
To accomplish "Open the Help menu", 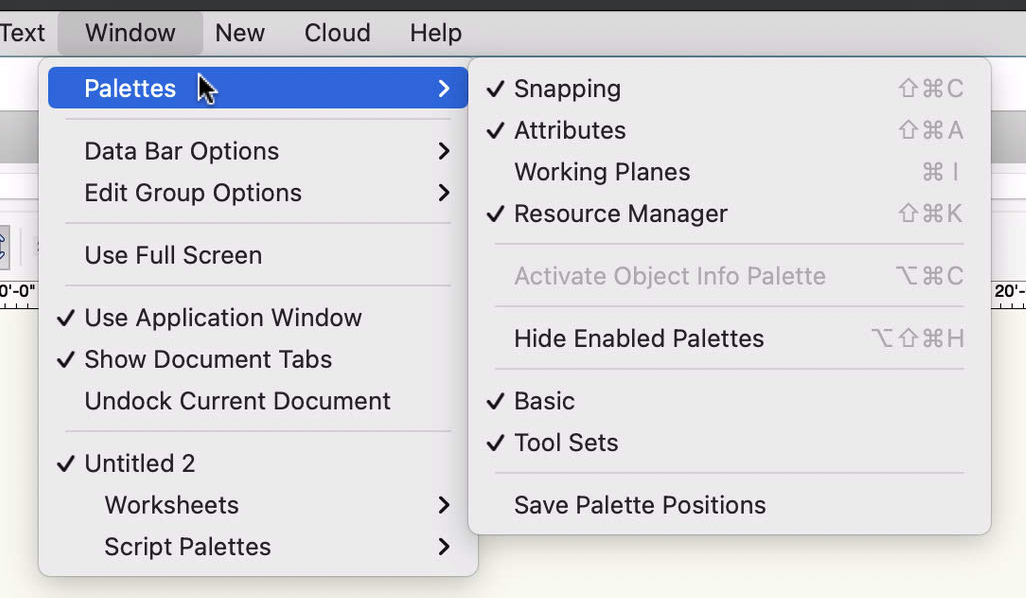I will click(x=435, y=33).
